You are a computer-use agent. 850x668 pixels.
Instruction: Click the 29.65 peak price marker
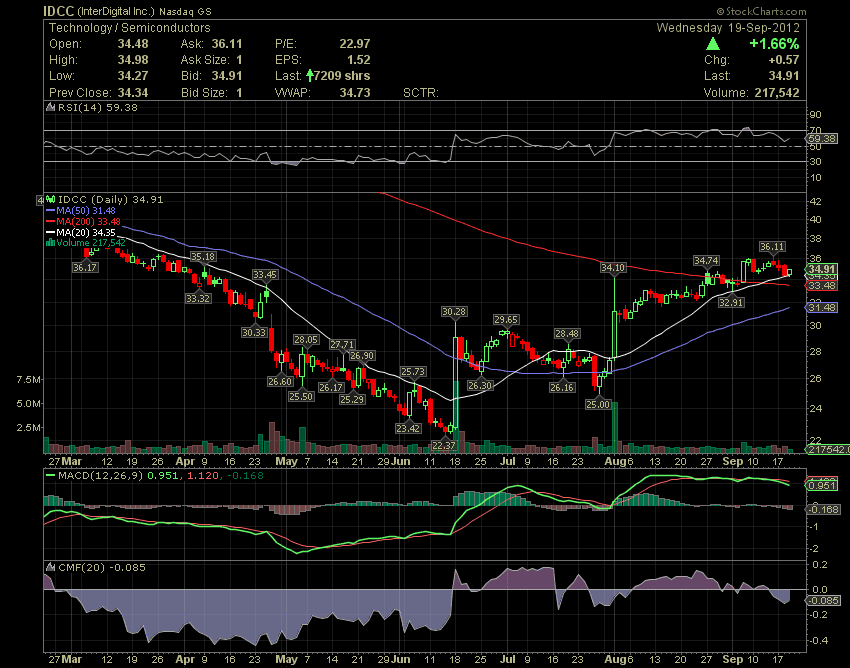click(506, 319)
